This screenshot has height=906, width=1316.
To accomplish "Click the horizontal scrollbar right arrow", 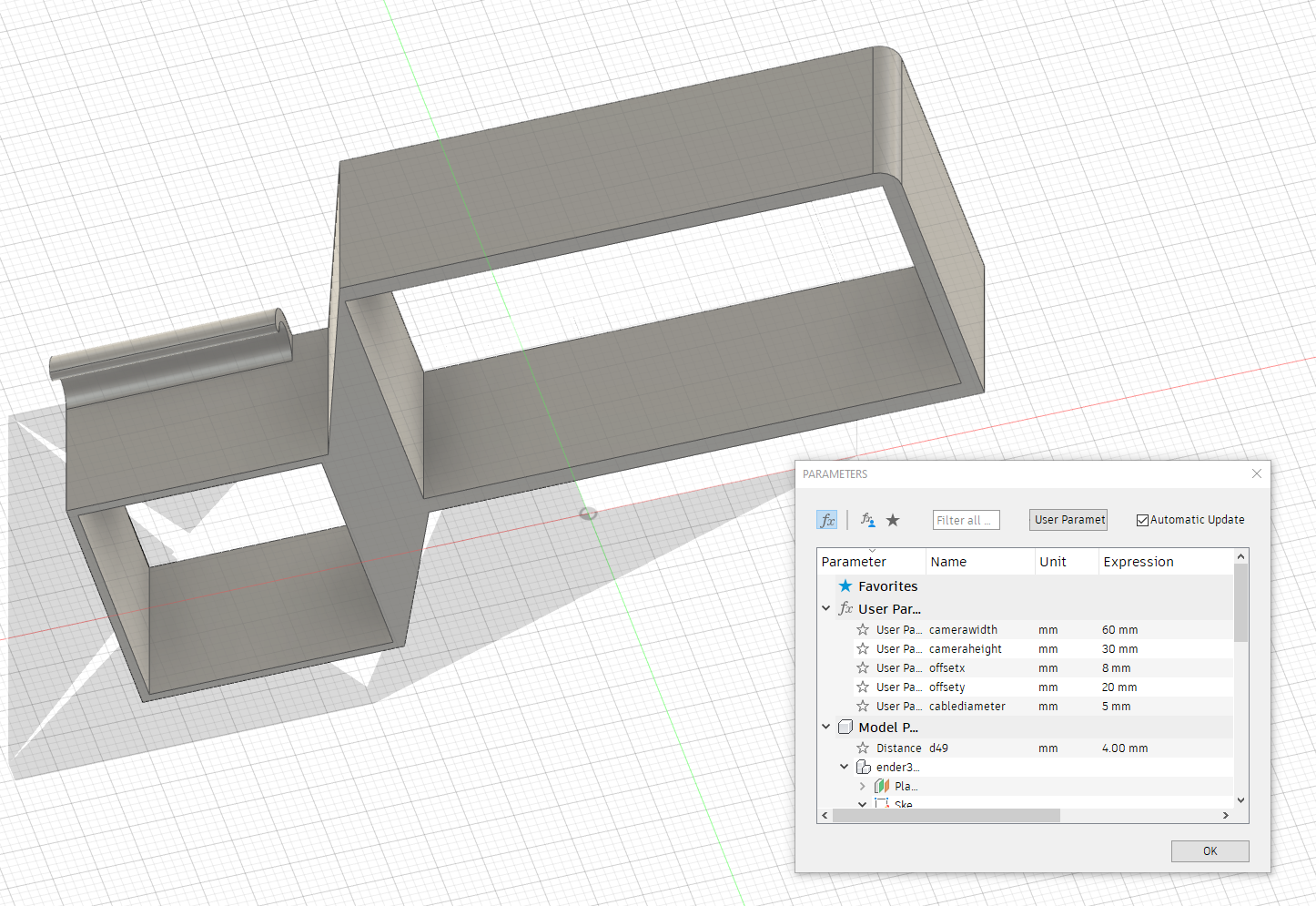I will pos(1225,815).
